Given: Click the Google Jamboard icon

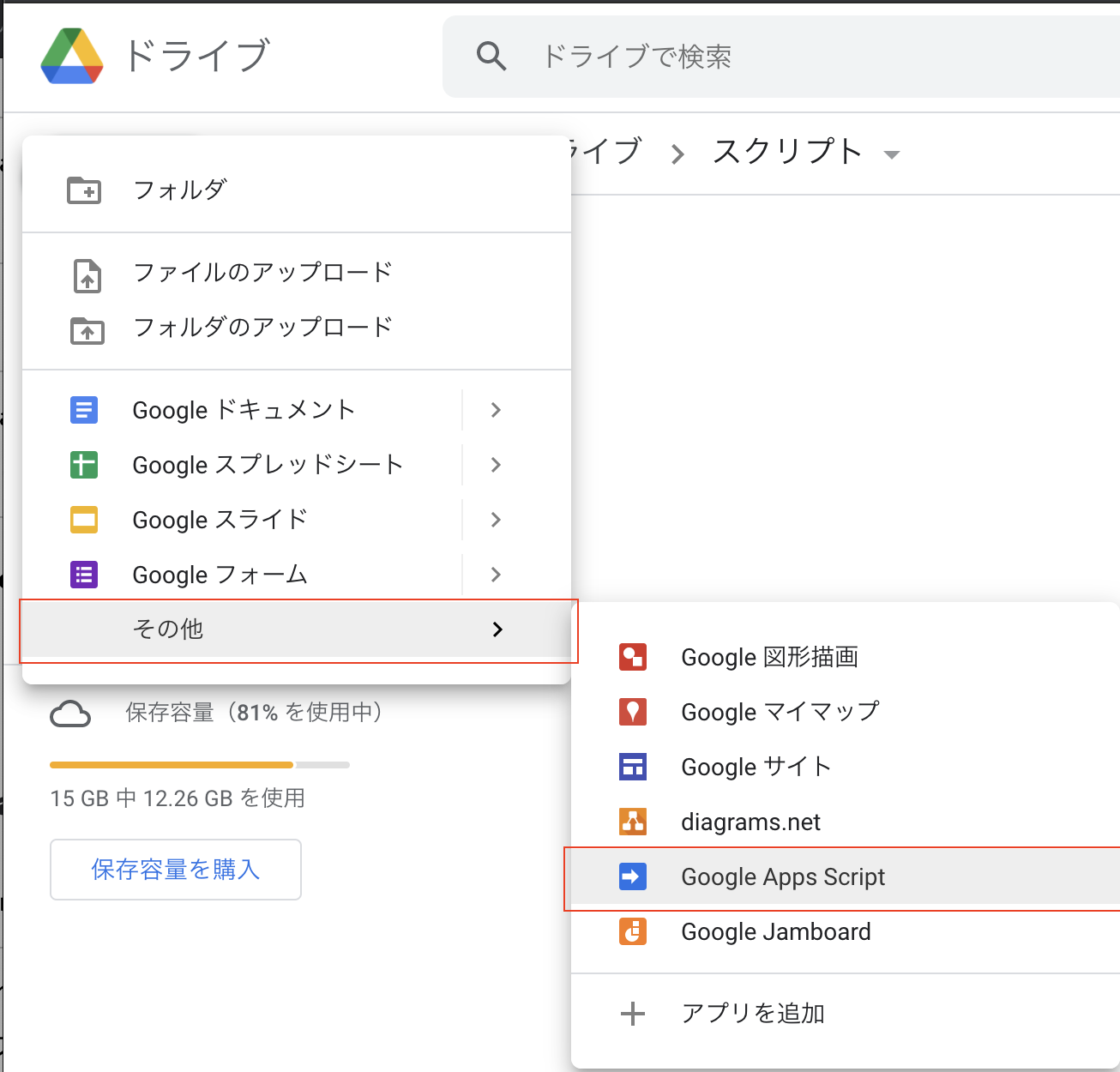Looking at the screenshot, I should click(x=633, y=931).
